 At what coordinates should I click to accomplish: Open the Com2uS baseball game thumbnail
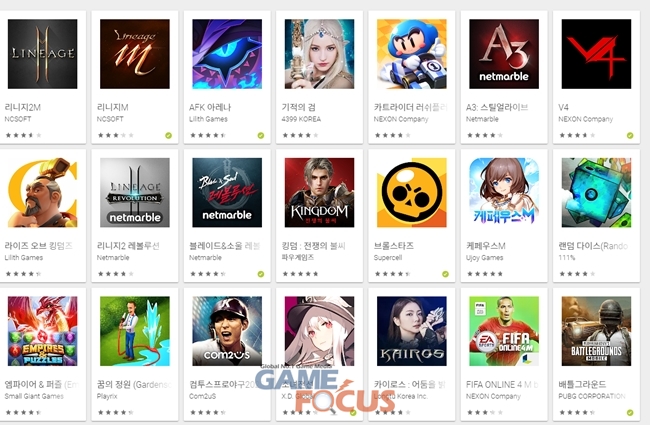pyautogui.click(x=227, y=331)
